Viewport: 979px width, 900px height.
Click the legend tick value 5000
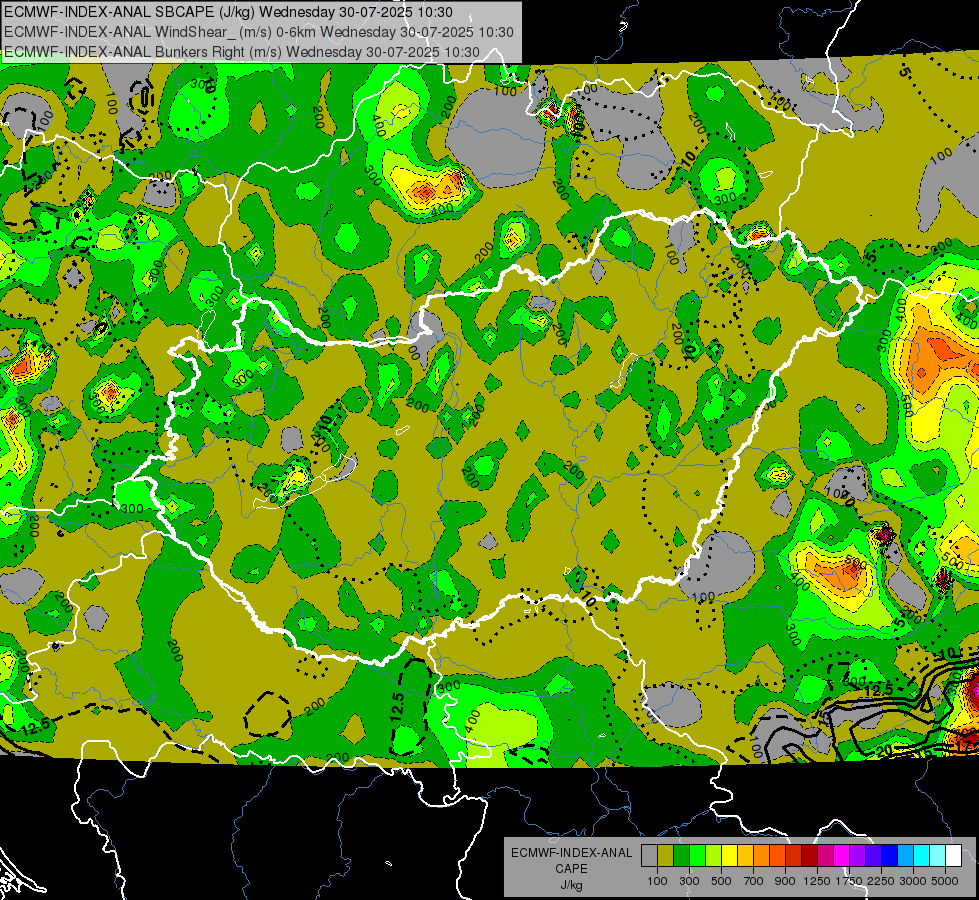945,881
